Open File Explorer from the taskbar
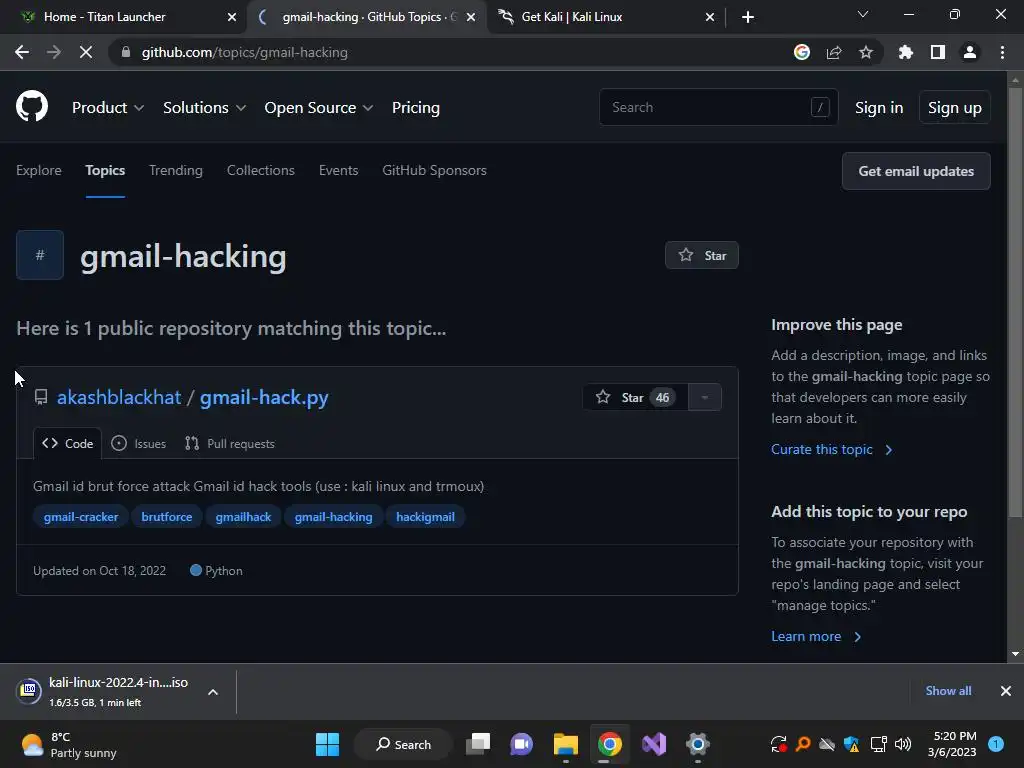This screenshot has height=768, width=1024. click(x=566, y=744)
